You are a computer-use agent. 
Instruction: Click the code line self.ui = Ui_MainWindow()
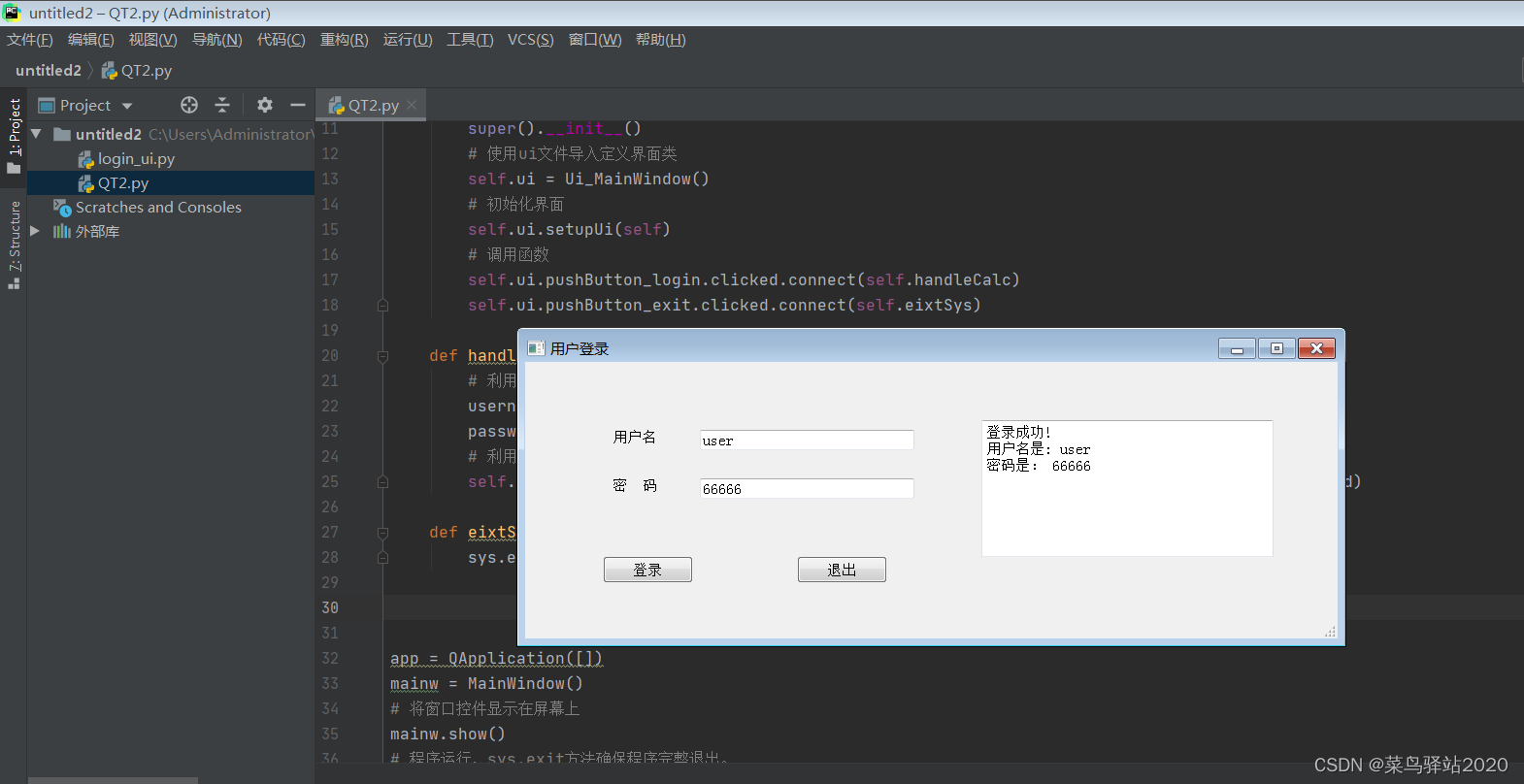pyautogui.click(x=588, y=180)
